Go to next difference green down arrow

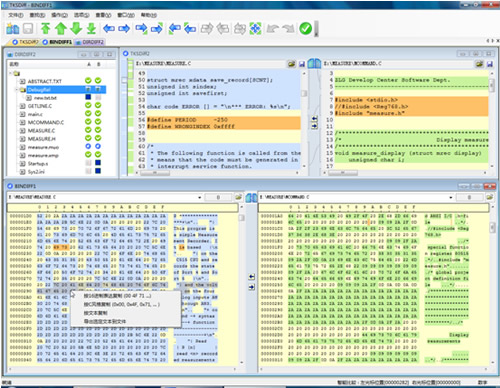(76, 29)
